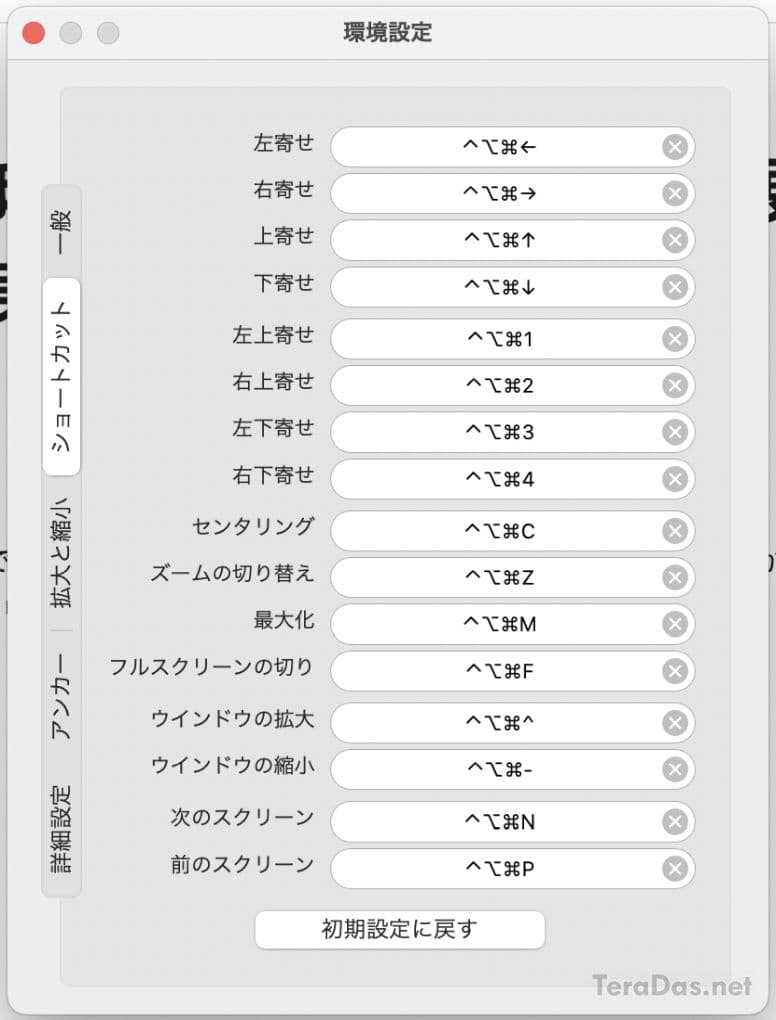Clear the センタリング shortcut with its X icon
The height and width of the screenshot is (1020, 776).
click(x=675, y=531)
